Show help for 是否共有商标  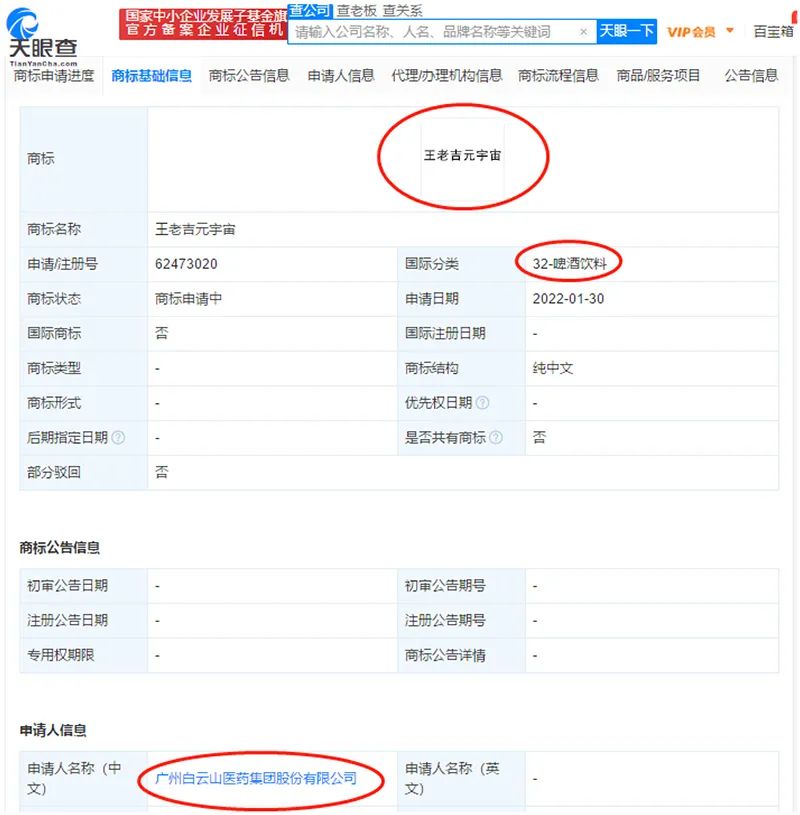point(496,438)
